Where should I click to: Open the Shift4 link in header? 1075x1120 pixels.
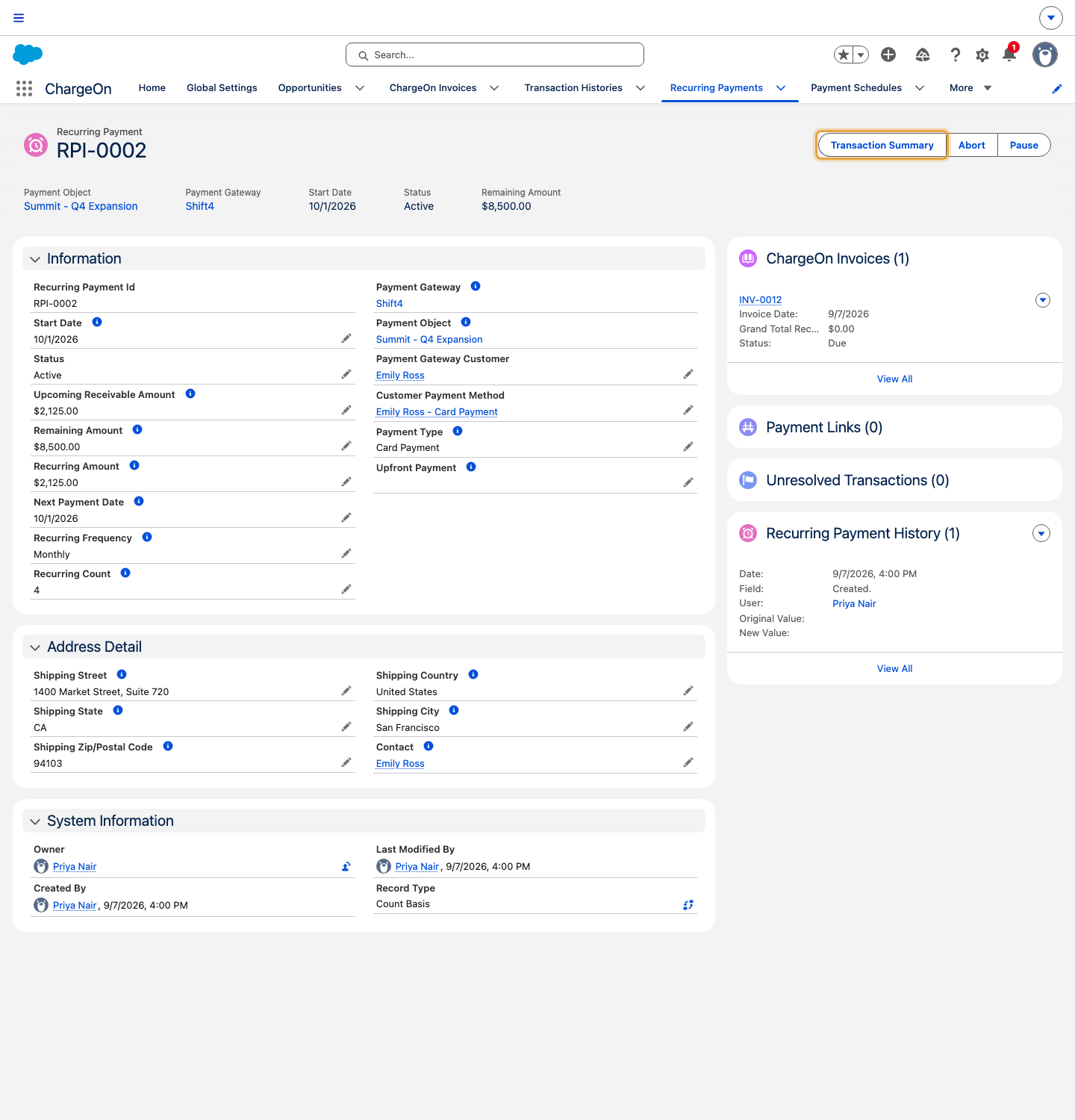(x=200, y=206)
